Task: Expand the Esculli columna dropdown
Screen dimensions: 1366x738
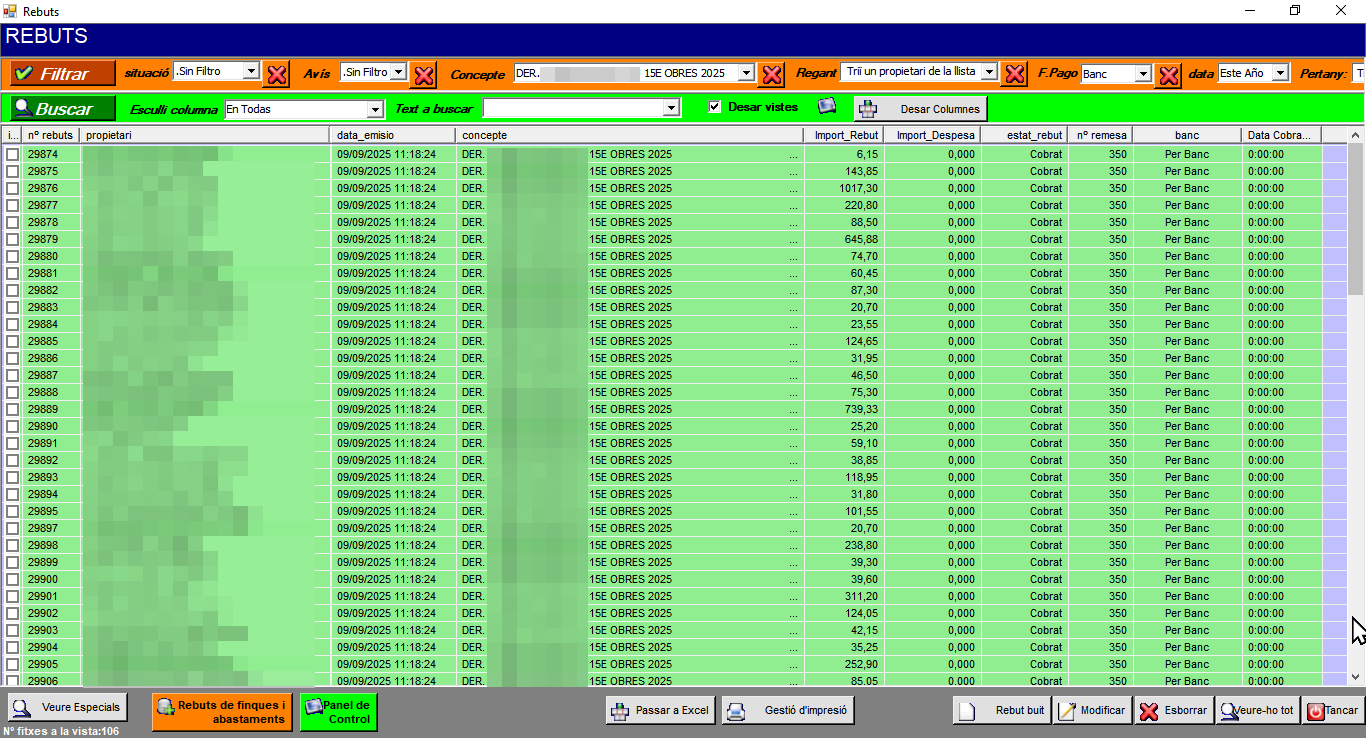Action: click(x=375, y=109)
